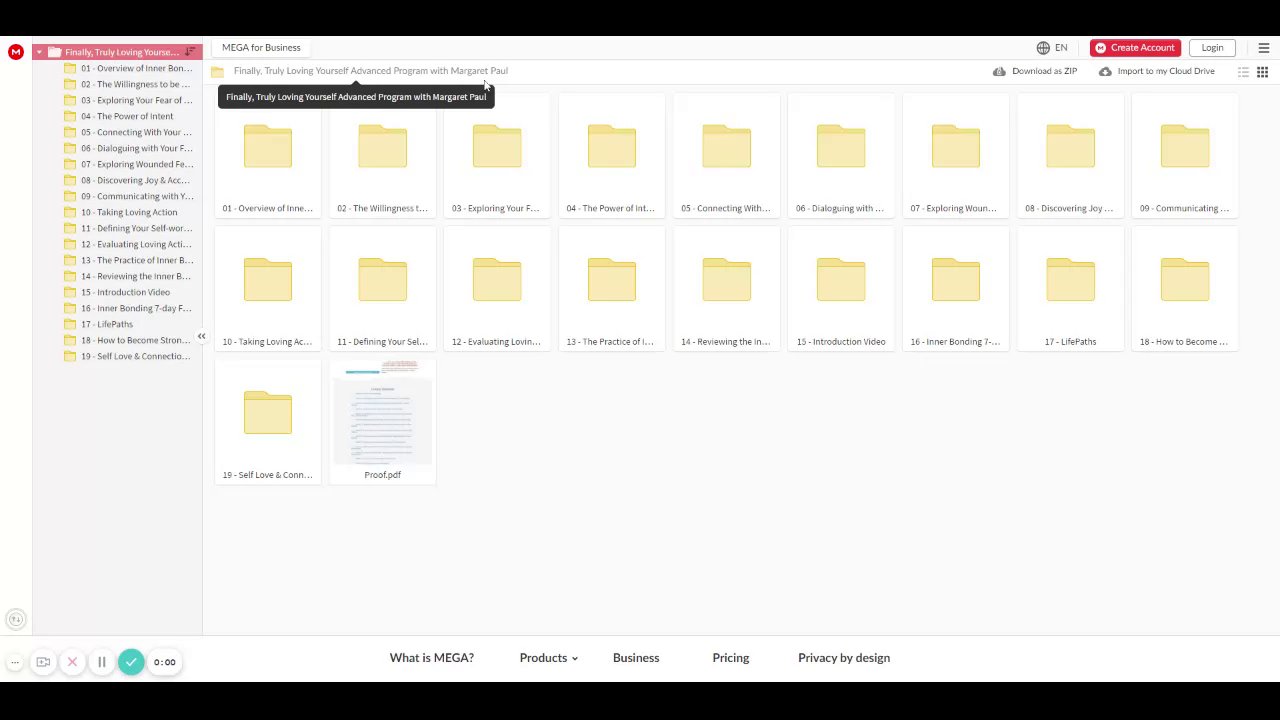Open the hamburger menu icon
The width and height of the screenshot is (1280, 720).
pos(1263,48)
